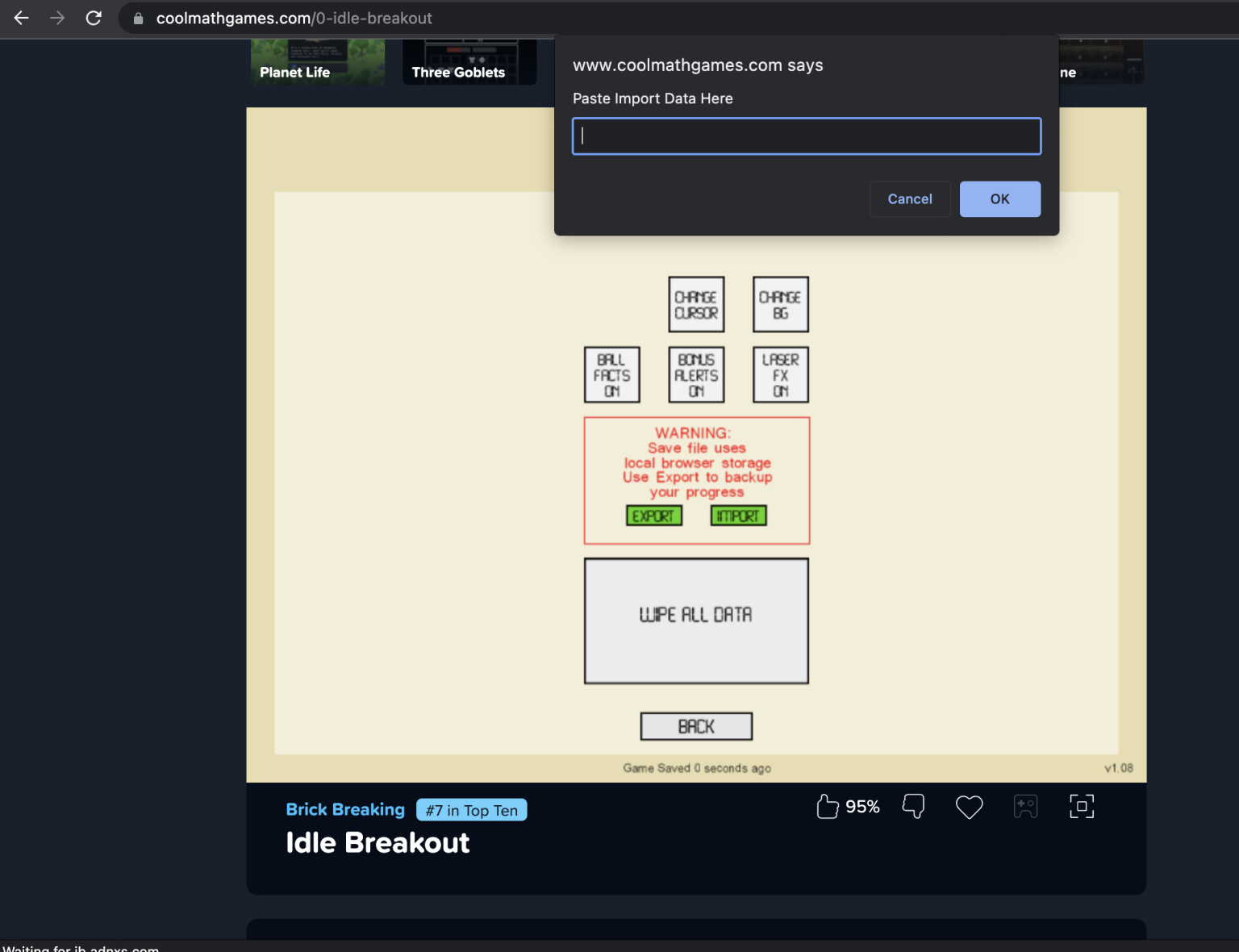This screenshot has width=1239, height=952.
Task: Disable Bonus Alerts
Action: click(x=695, y=374)
